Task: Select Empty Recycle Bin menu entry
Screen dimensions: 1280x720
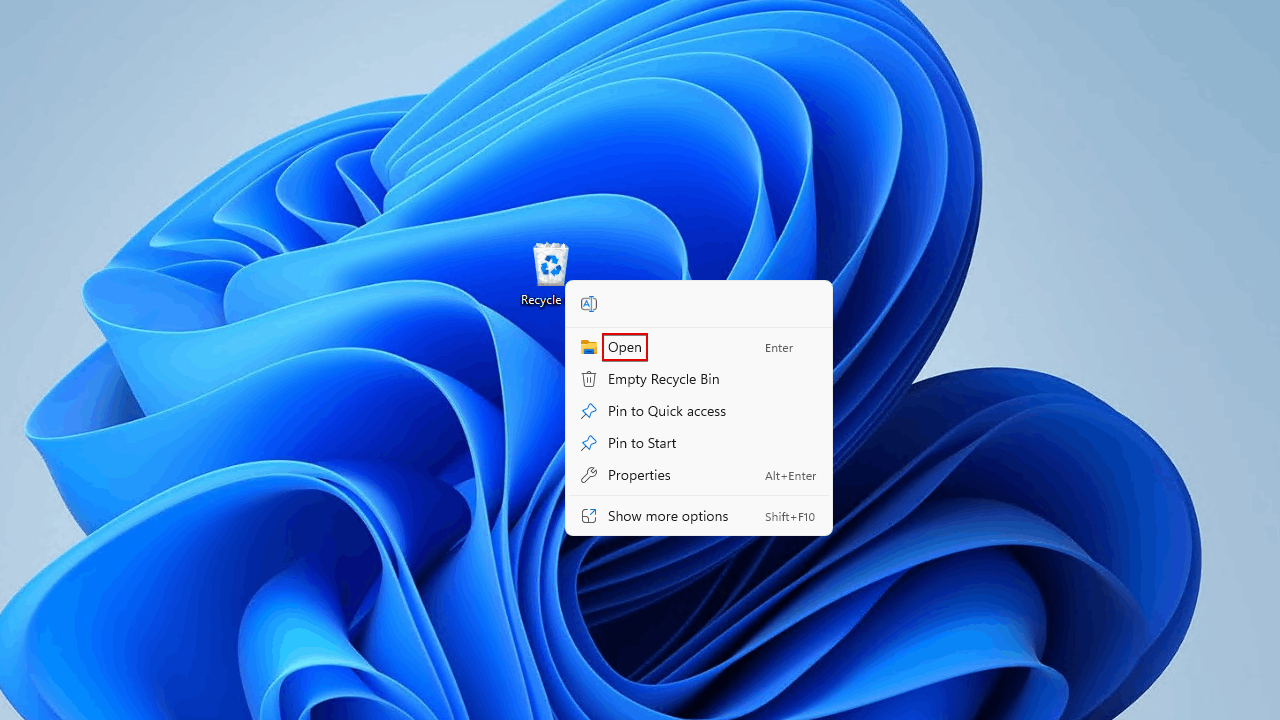Action: (699, 379)
